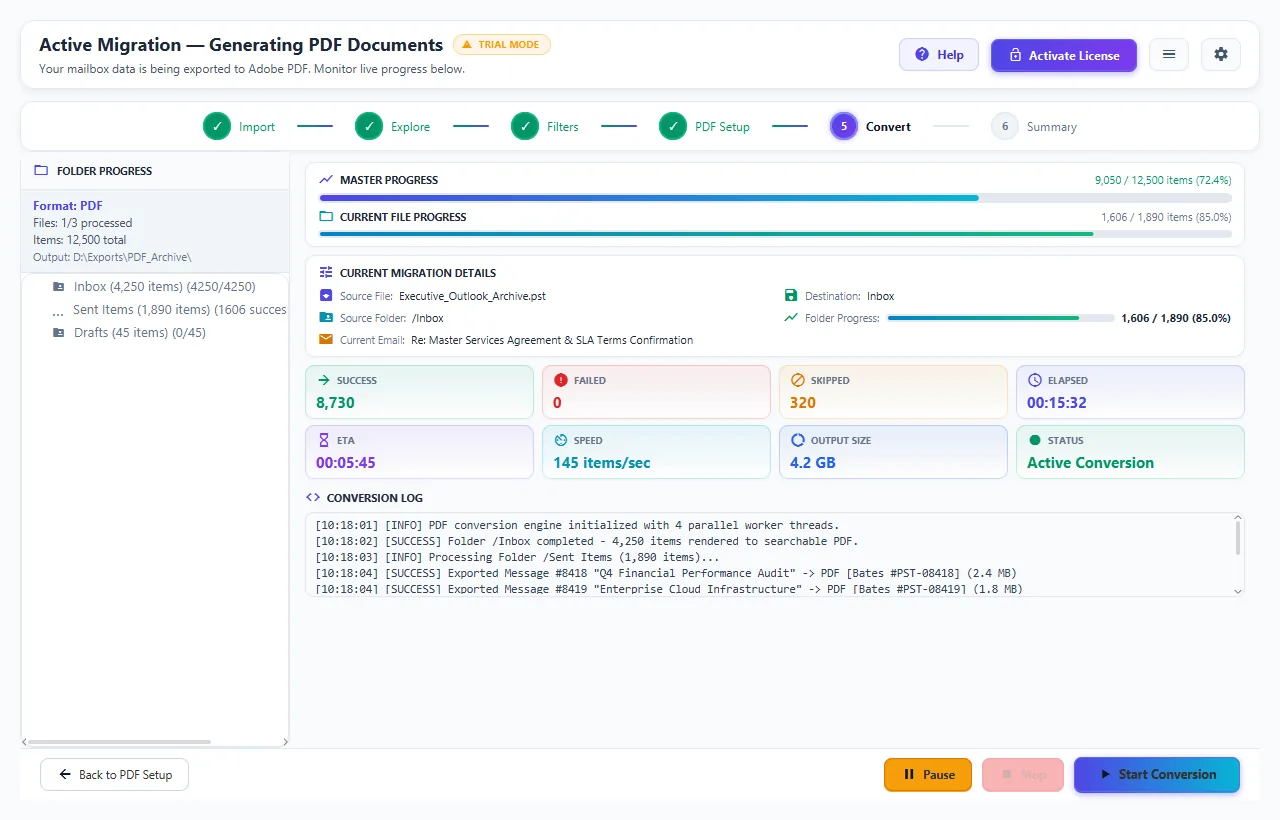Viewport: 1280px width, 820px height.
Task: Click the Master Progress trend icon
Action: pos(326,180)
